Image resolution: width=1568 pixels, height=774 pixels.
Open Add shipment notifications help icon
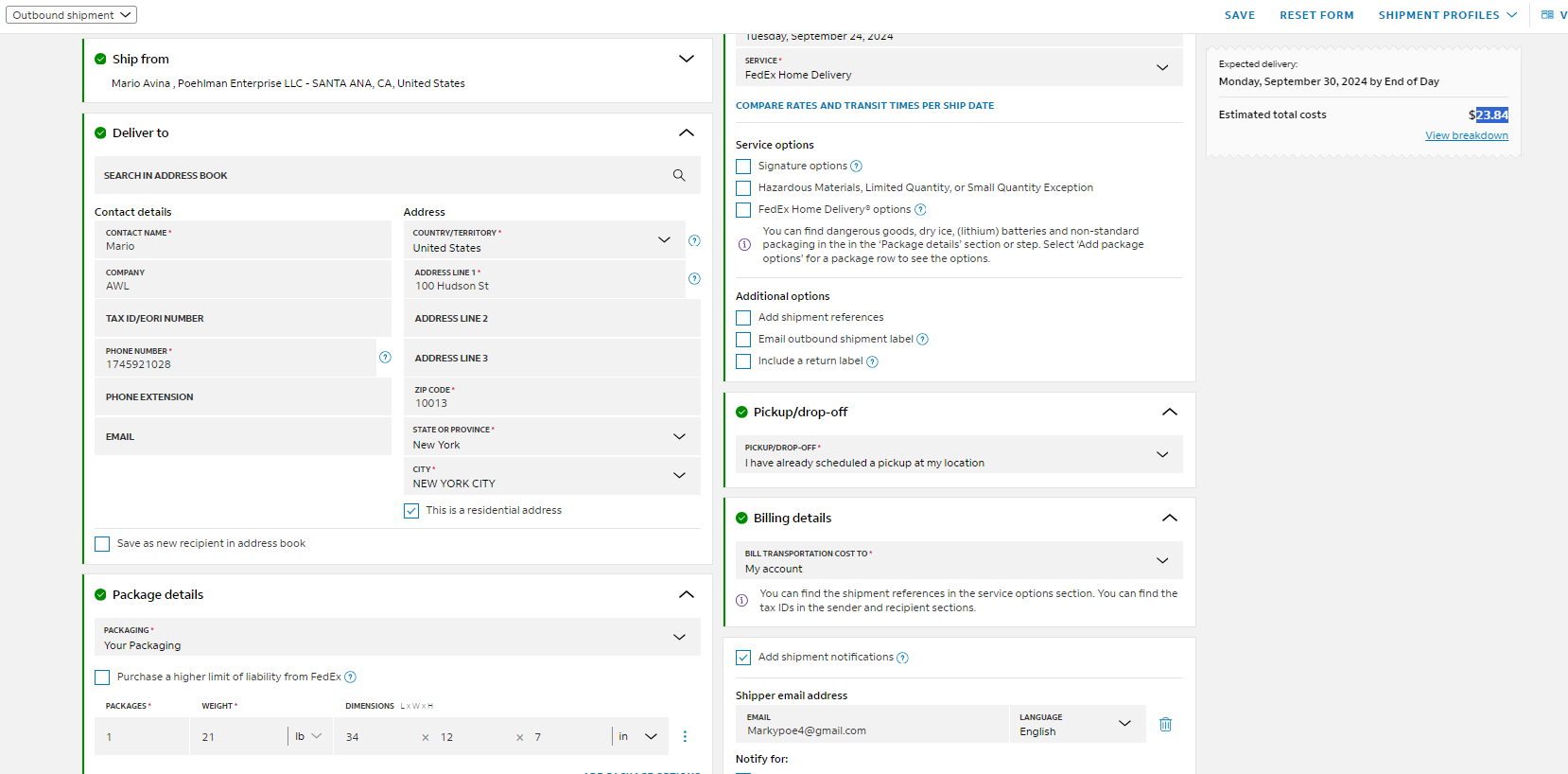902,658
